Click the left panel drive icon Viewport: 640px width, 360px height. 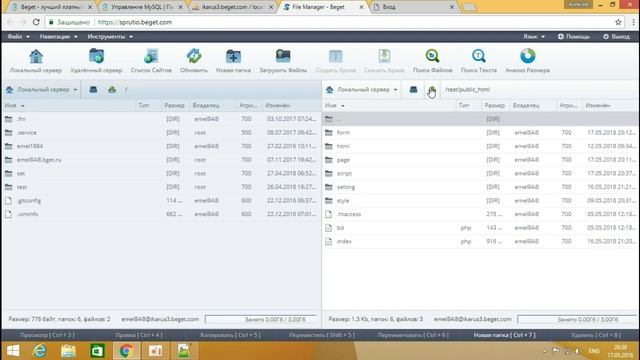click(x=93, y=89)
